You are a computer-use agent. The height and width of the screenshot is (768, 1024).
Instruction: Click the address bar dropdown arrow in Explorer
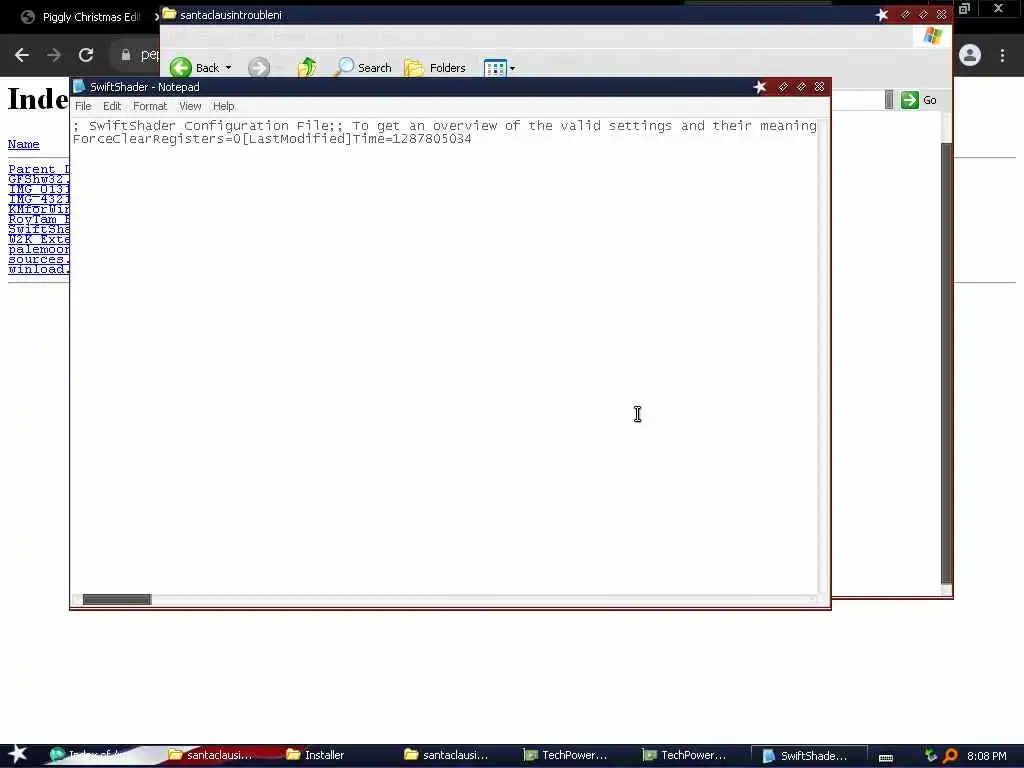tap(889, 100)
